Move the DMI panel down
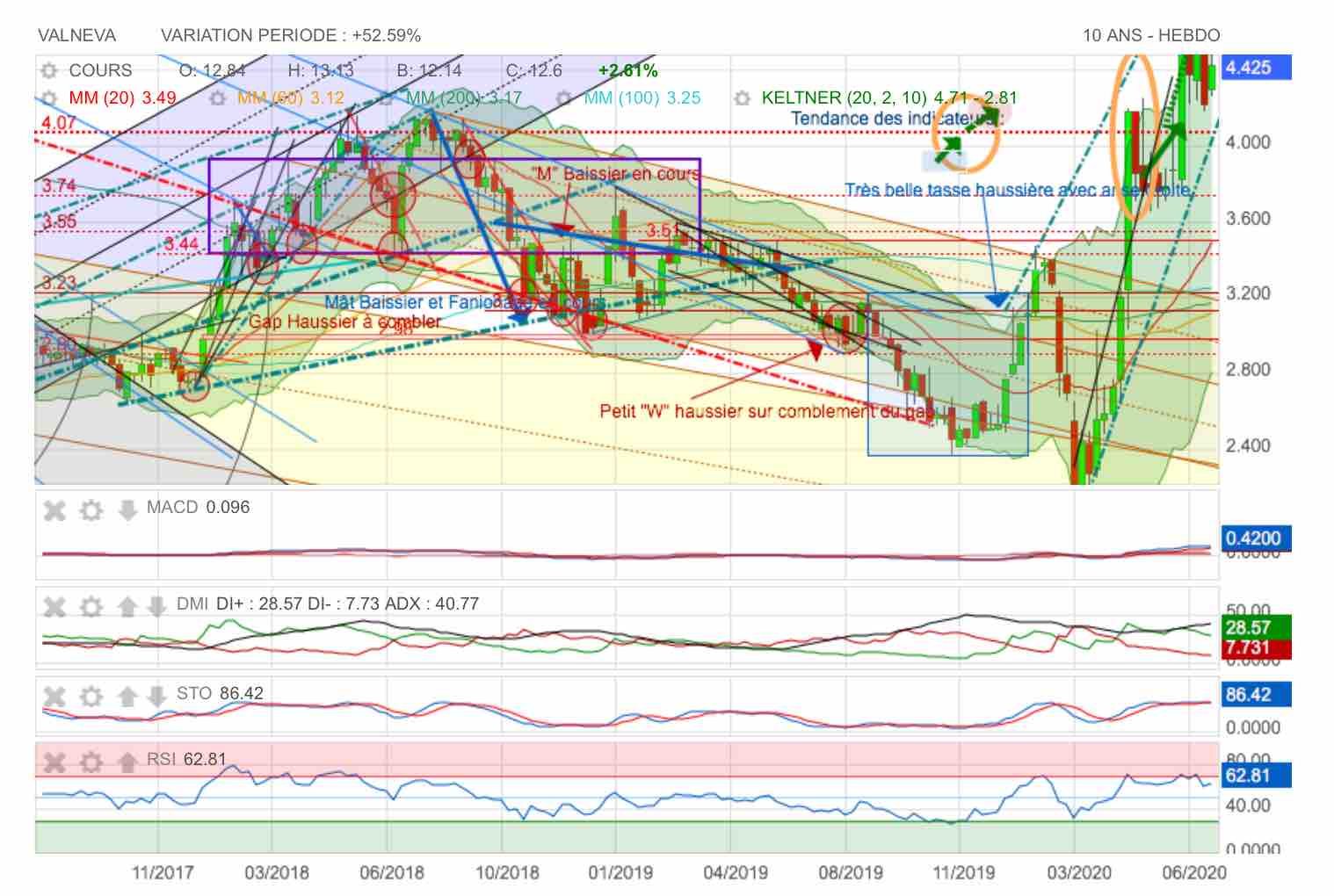The height and width of the screenshot is (896, 1334). [x=156, y=606]
